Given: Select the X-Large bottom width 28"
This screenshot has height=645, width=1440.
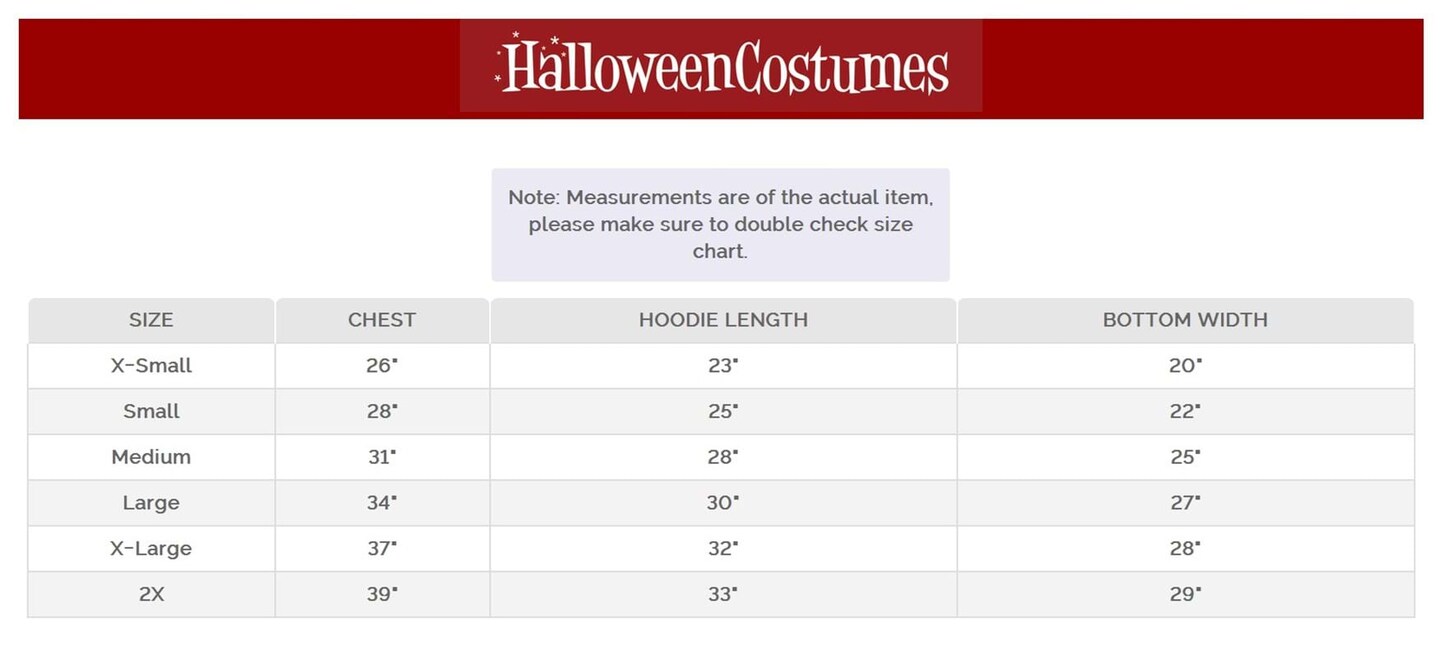Looking at the screenshot, I should click(x=1185, y=549).
